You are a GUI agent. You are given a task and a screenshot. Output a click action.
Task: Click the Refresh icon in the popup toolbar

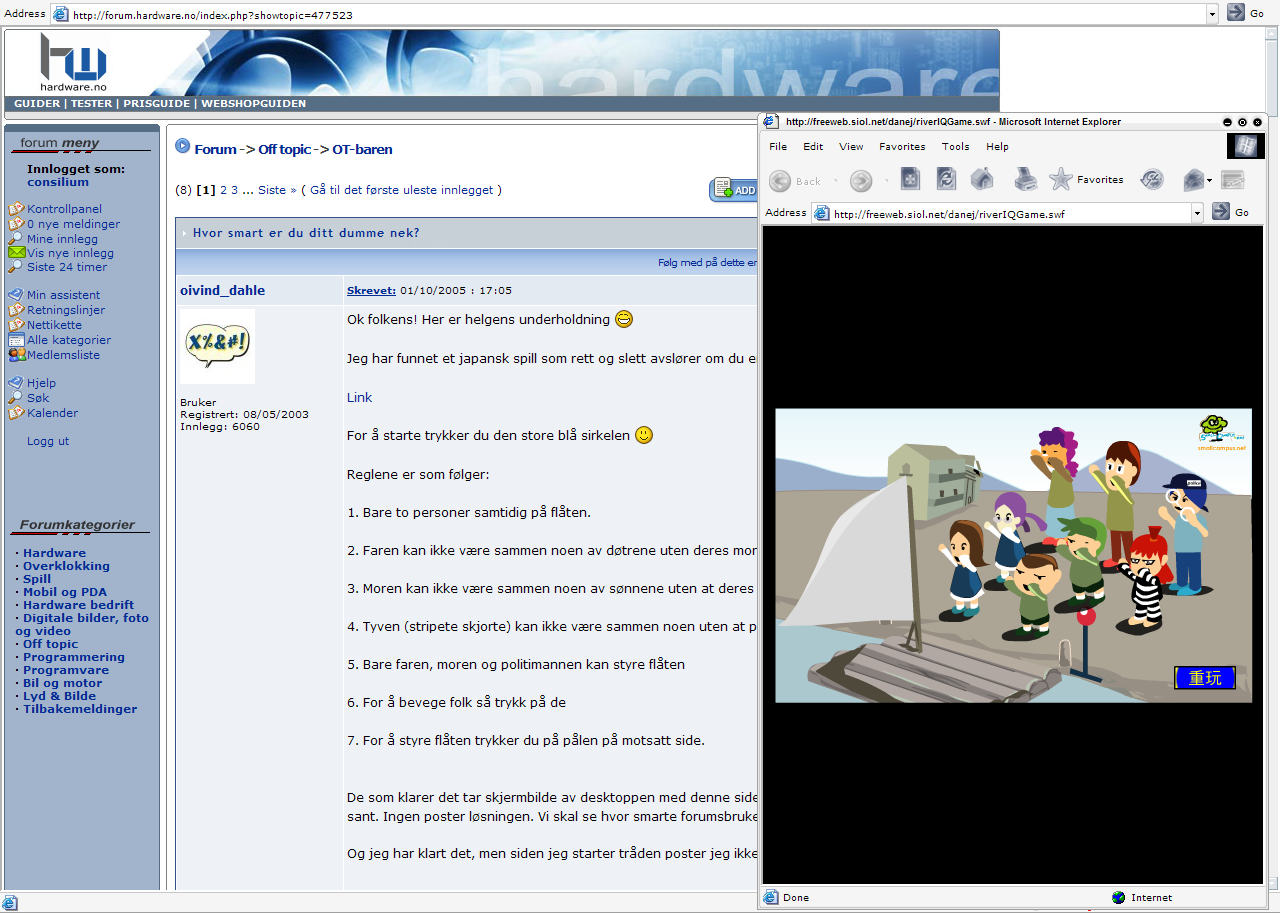pos(946,179)
